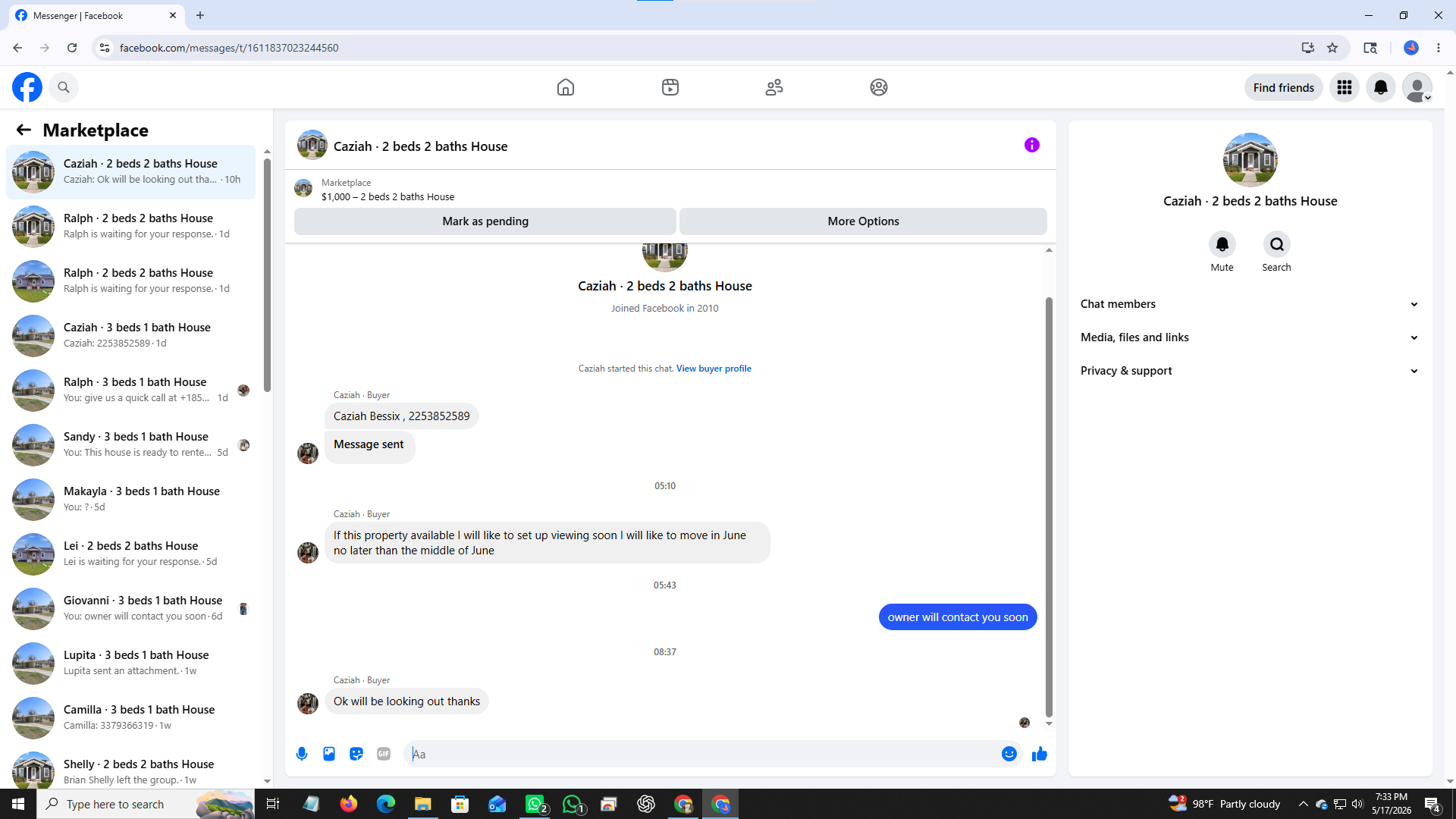Screen dimensions: 1456x819
Task: Go to the Home feed icon
Action: 566,87
